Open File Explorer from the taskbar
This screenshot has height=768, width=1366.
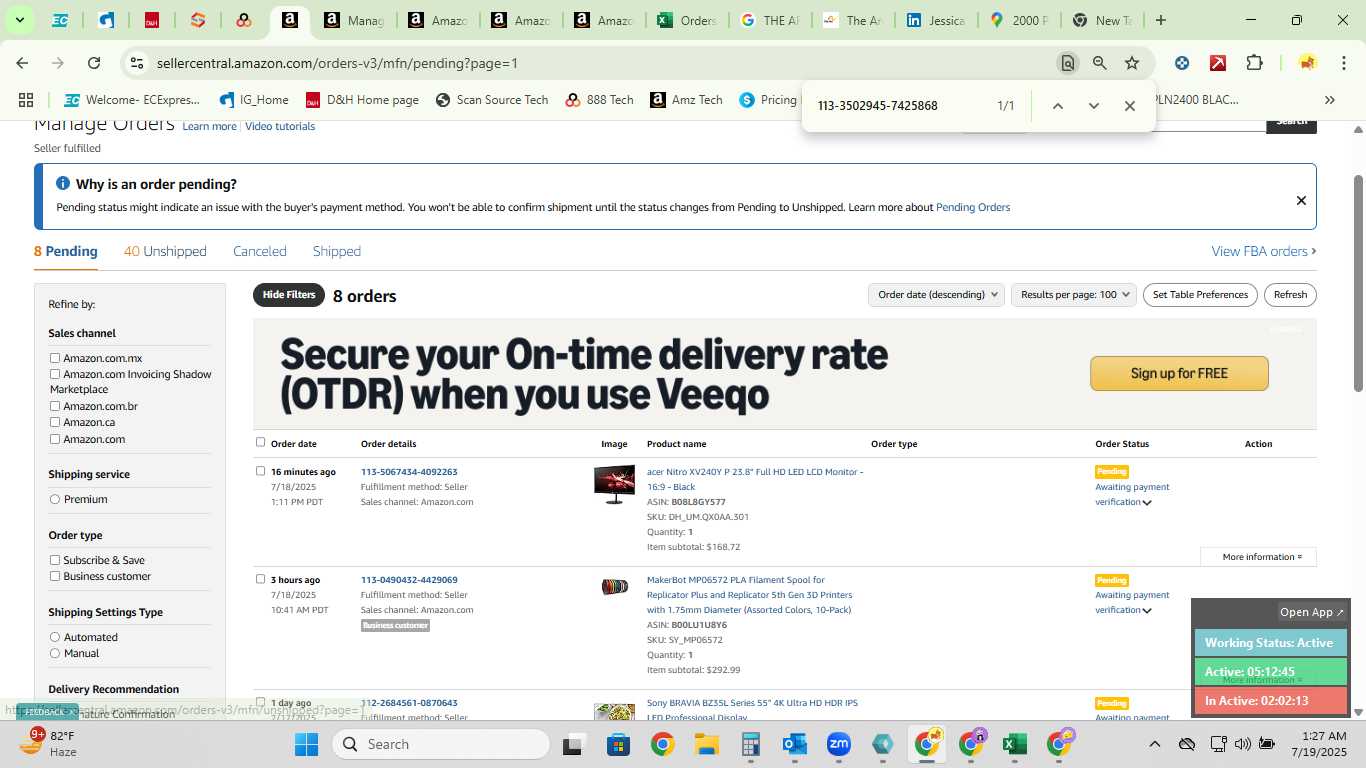click(x=706, y=744)
